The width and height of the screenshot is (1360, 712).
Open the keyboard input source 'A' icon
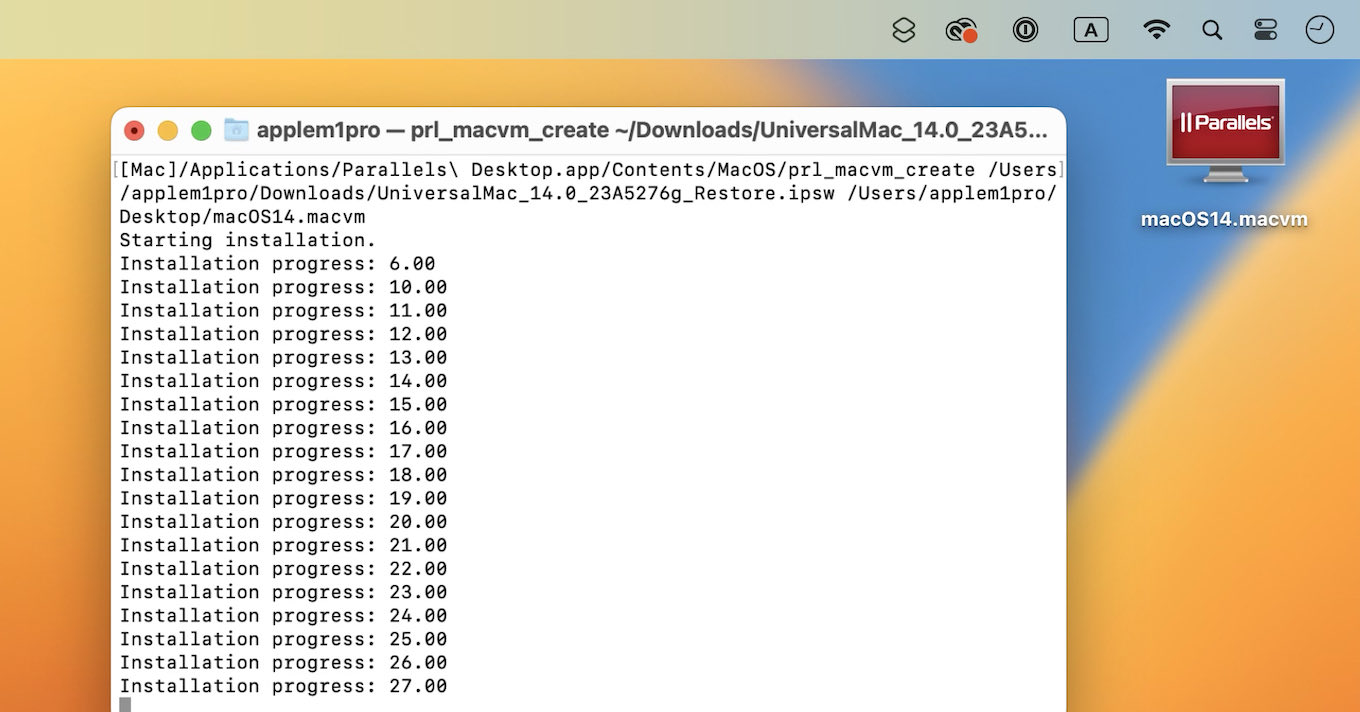tap(1091, 29)
